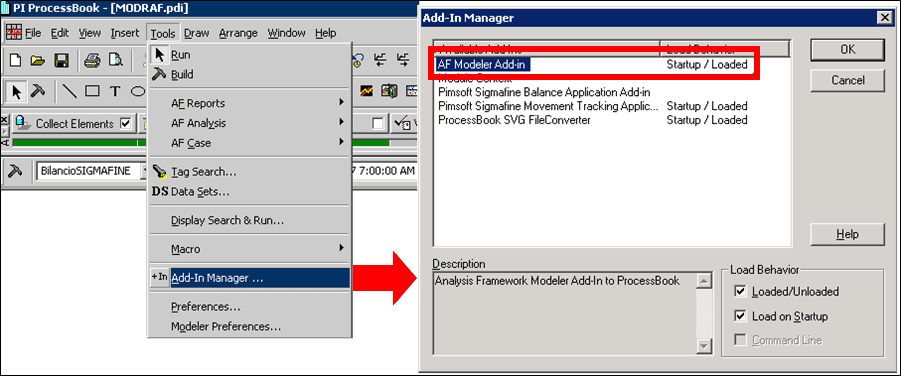Select the Build mode hammer tool in toolbar
The width and height of the screenshot is (901, 376).
tap(38, 91)
